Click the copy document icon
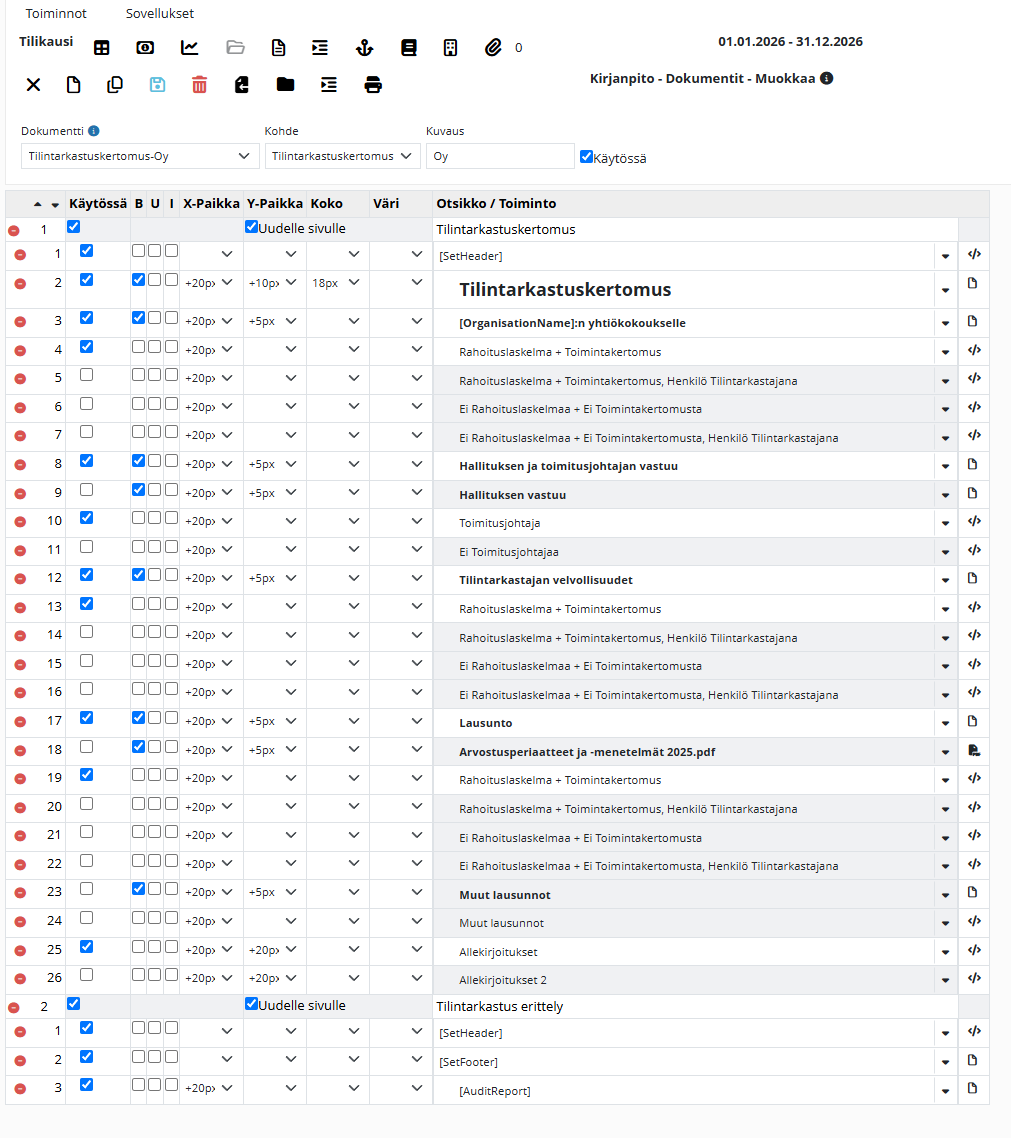The width and height of the screenshot is (1011, 1138). (115, 85)
